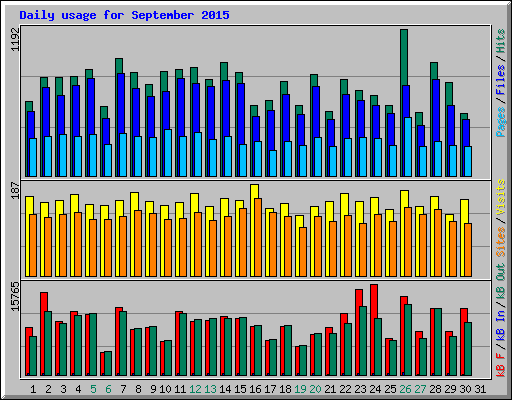Click day label 24 on the x-axis
Image resolution: width=512 pixels, height=400 pixels.
pyautogui.click(x=375, y=389)
